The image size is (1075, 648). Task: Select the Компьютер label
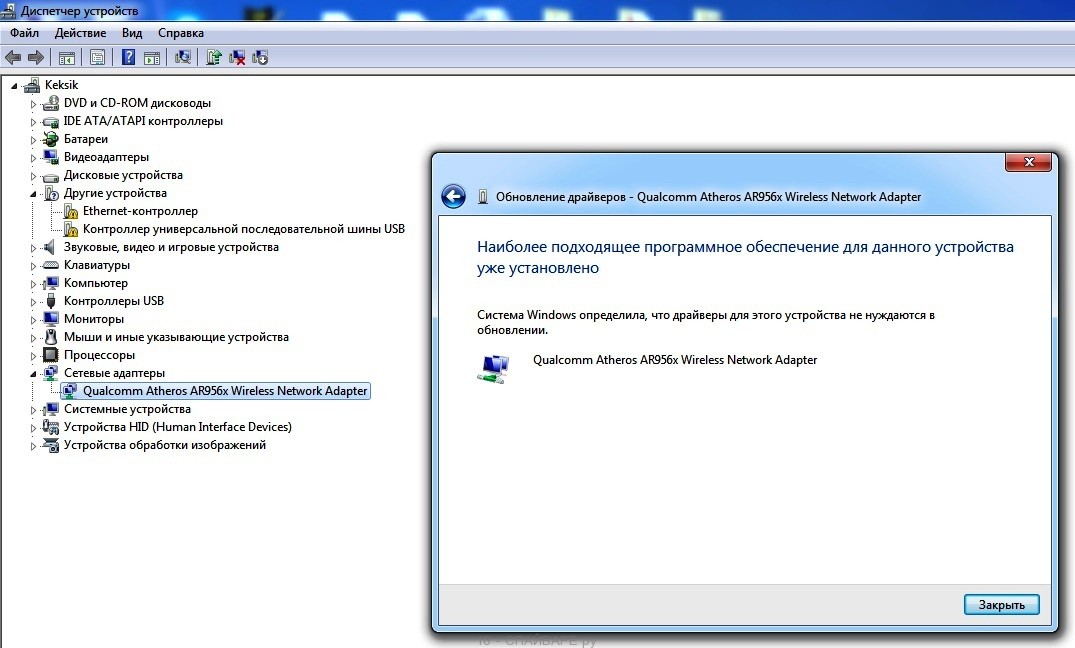(x=95, y=283)
